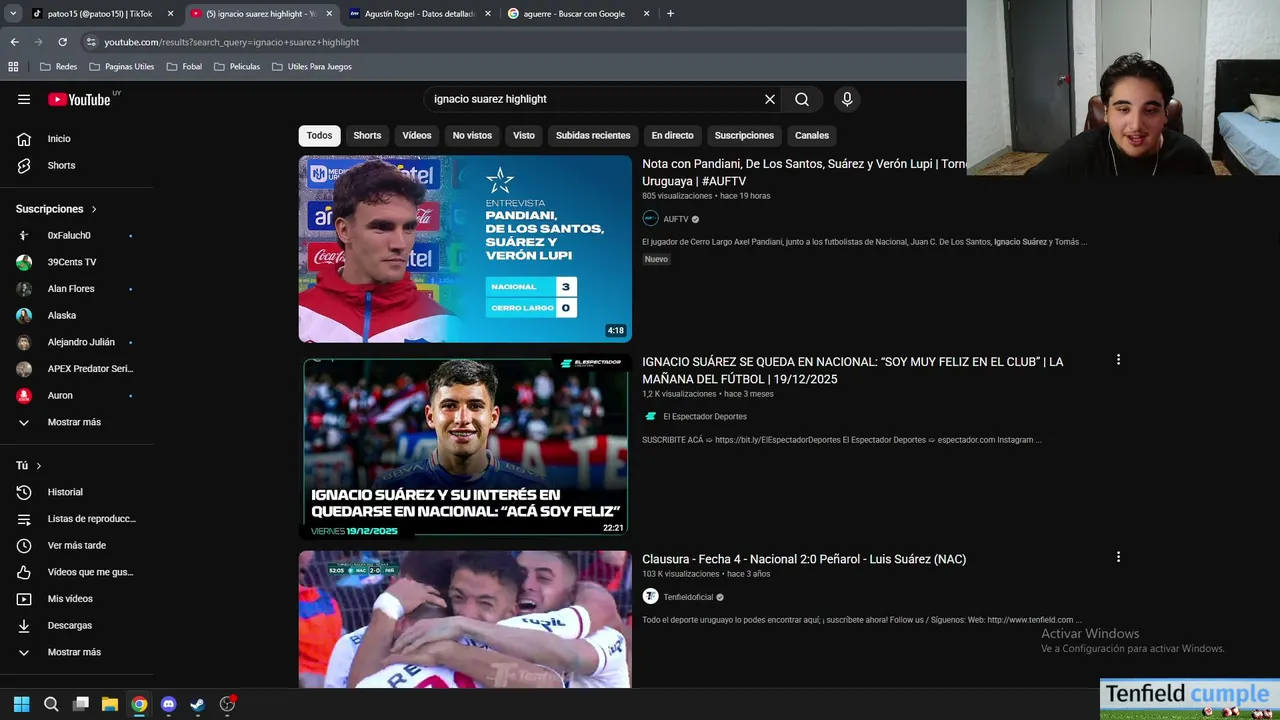Click the YouTube logo
This screenshot has height=720, width=1280.
(79, 99)
